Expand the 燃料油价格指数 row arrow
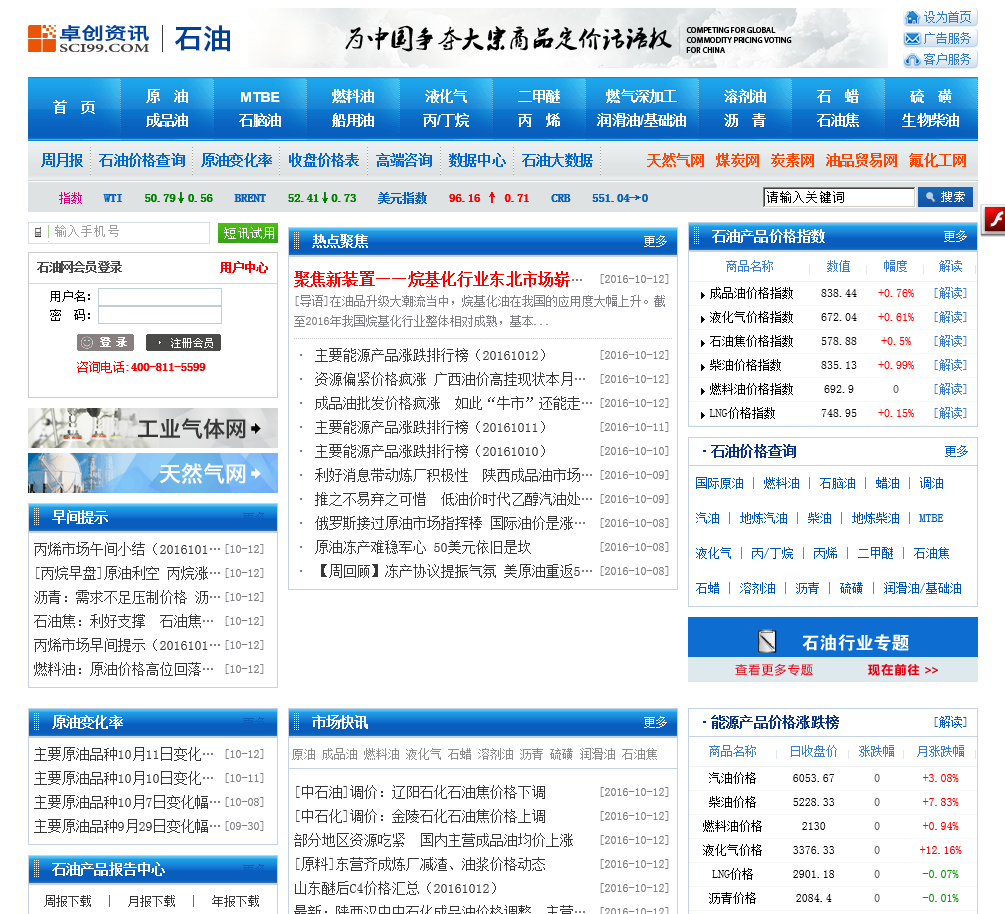1005x914 pixels. 702,391
